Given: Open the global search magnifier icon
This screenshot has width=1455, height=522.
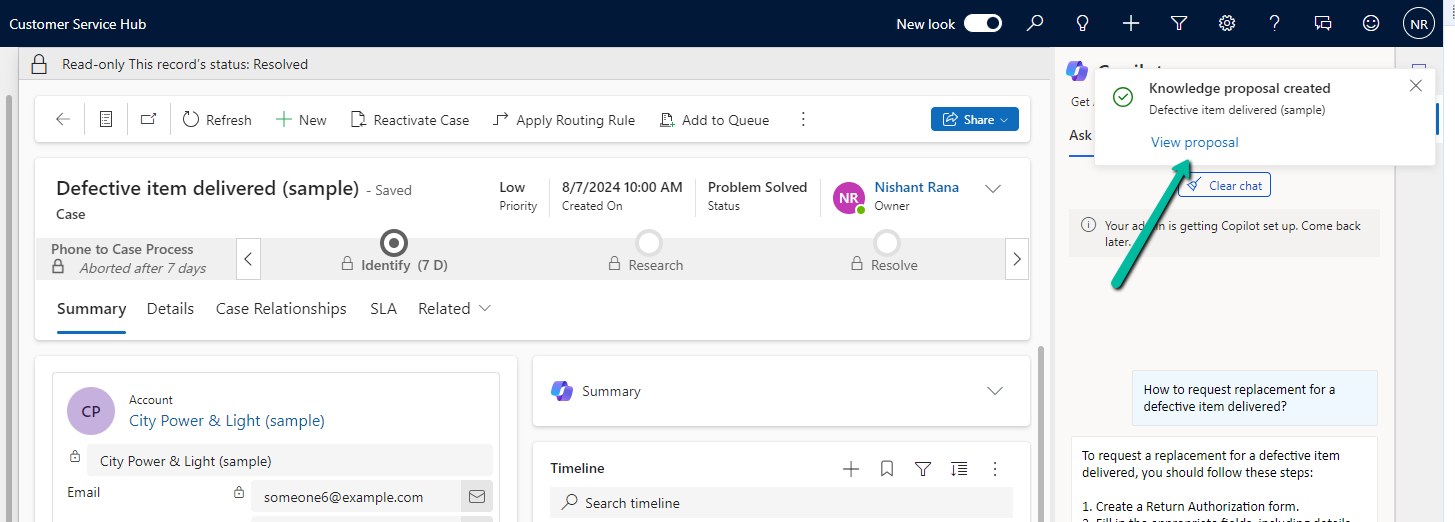Looking at the screenshot, I should coord(1035,23).
